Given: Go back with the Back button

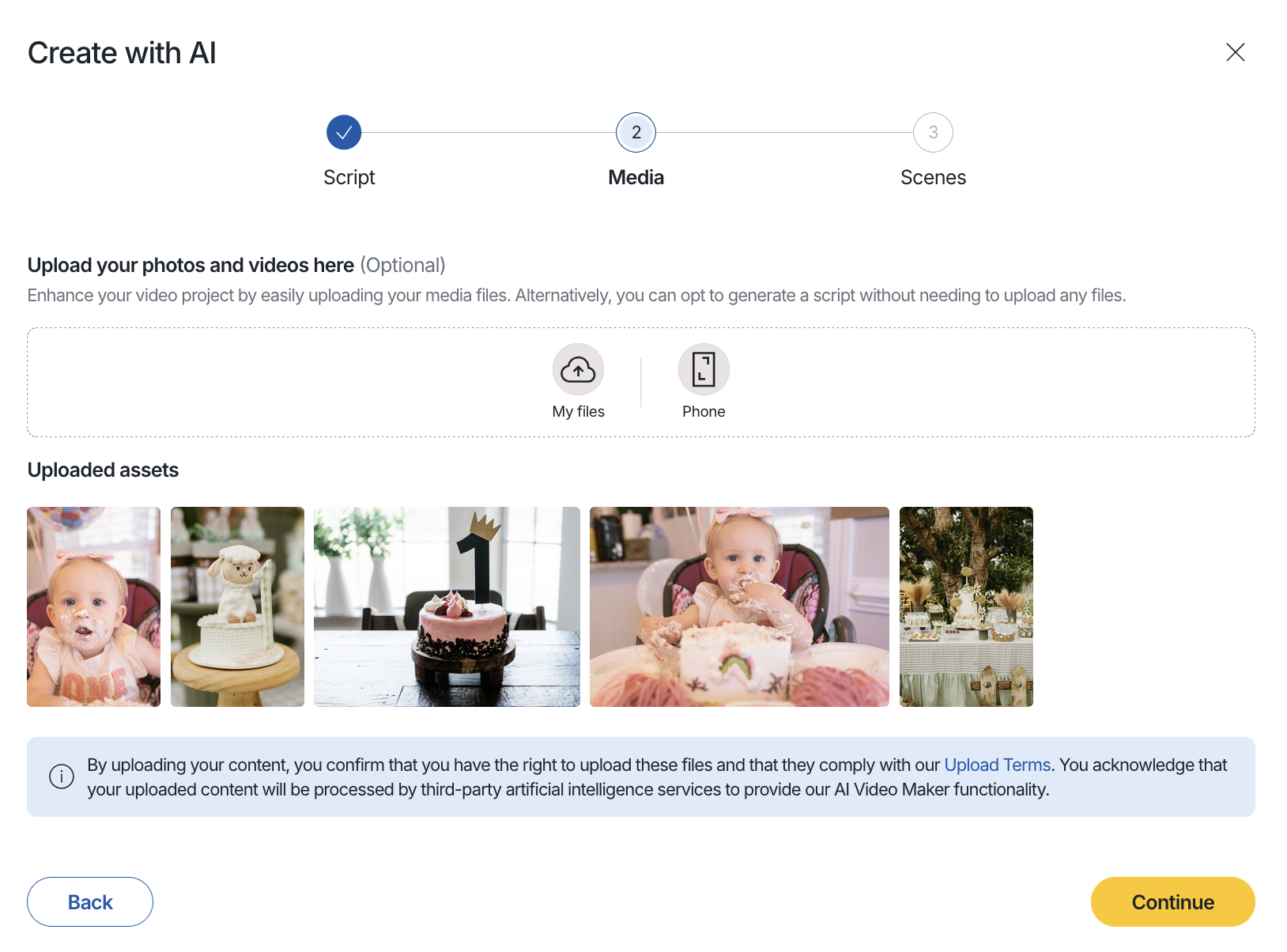Looking at the screenshot, I should point(90,901).
